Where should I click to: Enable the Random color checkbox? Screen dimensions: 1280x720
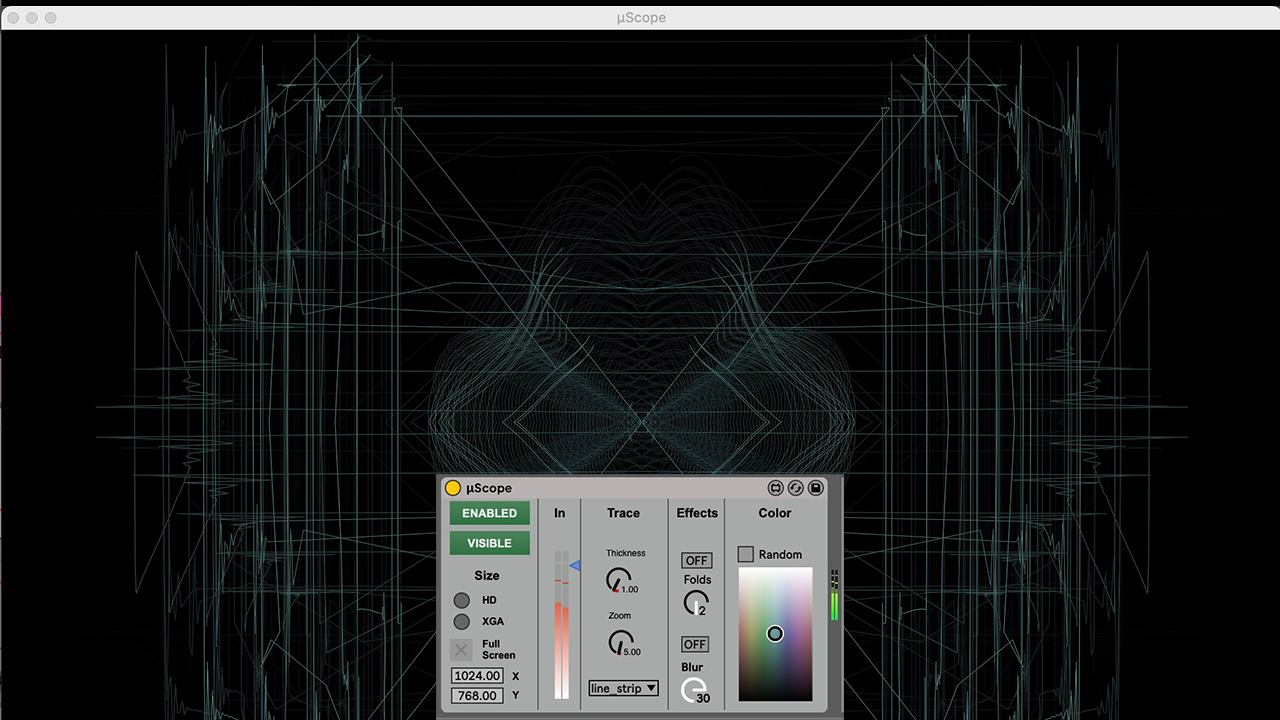pyautogui.click(x=746, y=554)
